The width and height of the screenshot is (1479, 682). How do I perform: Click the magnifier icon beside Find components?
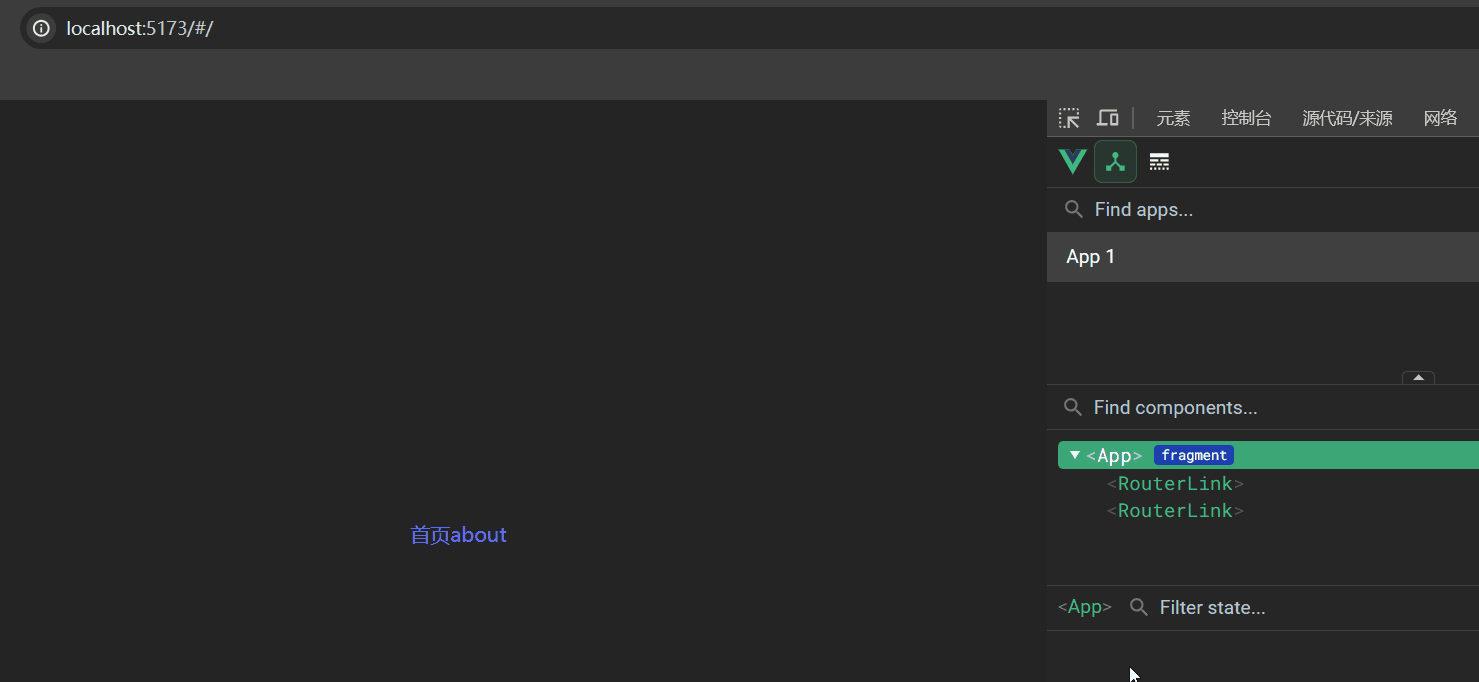click(1072, 407)
